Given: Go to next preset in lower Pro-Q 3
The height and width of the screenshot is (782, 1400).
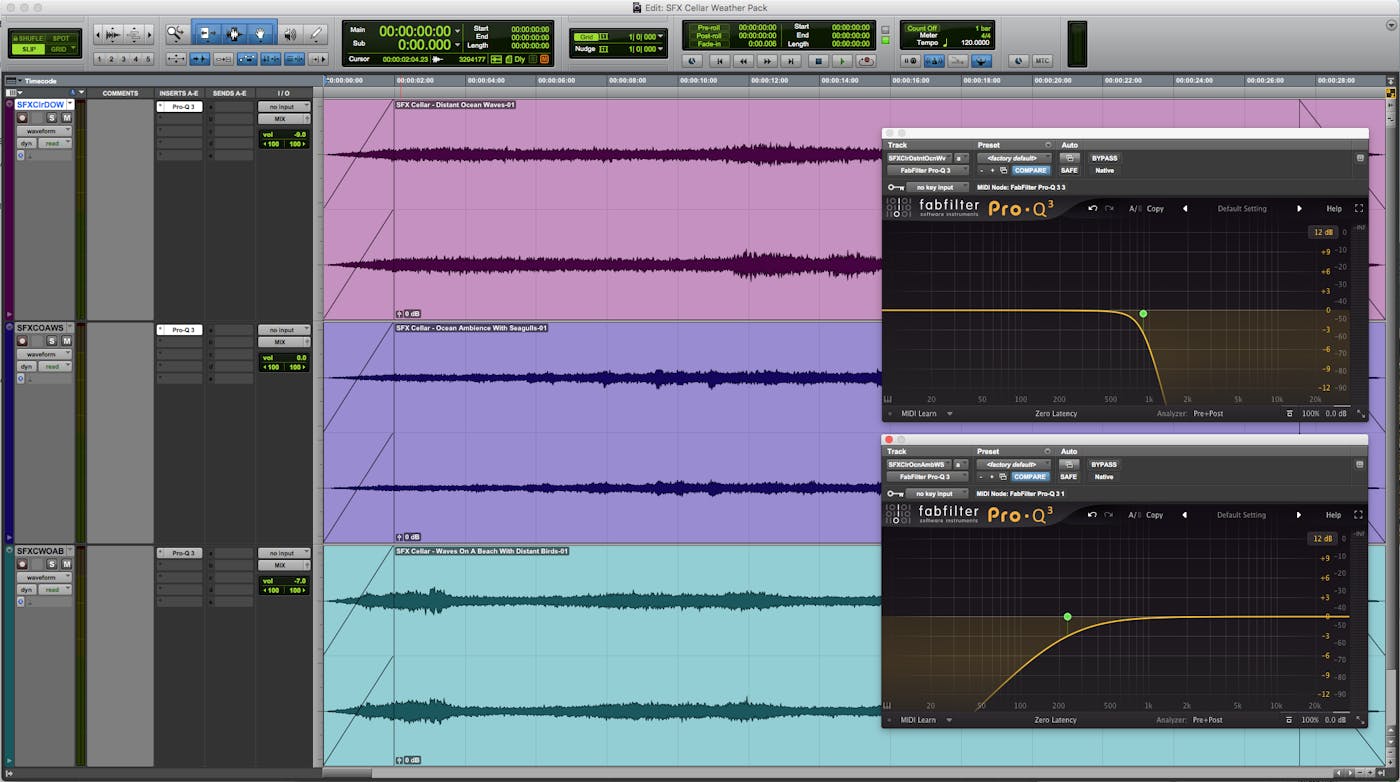Looking at the screenshot, I should pos(1299,515).
